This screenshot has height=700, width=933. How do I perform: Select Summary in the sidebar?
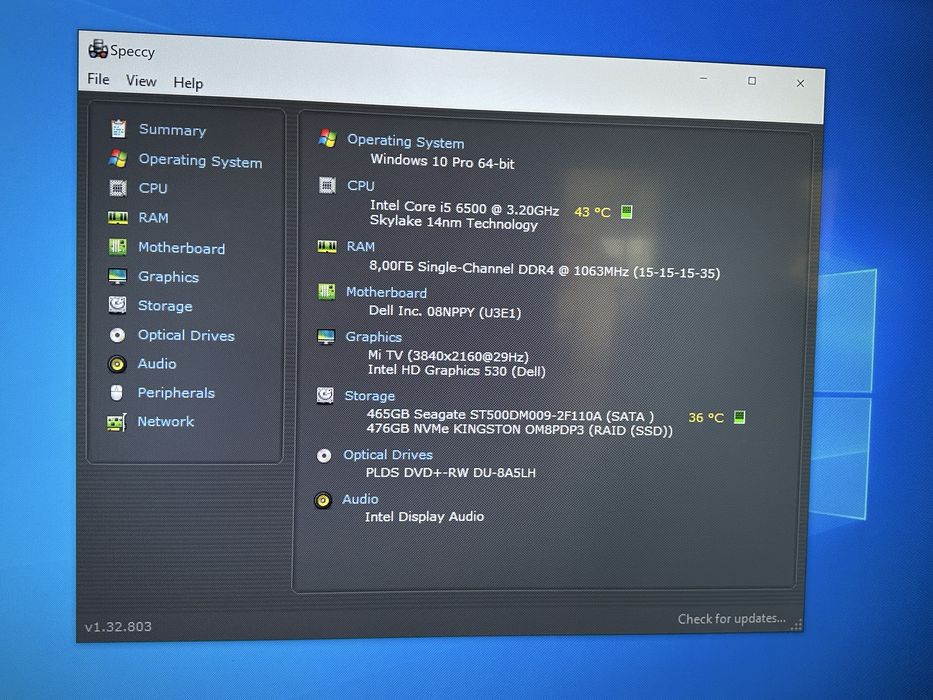(x=173, y=130)
